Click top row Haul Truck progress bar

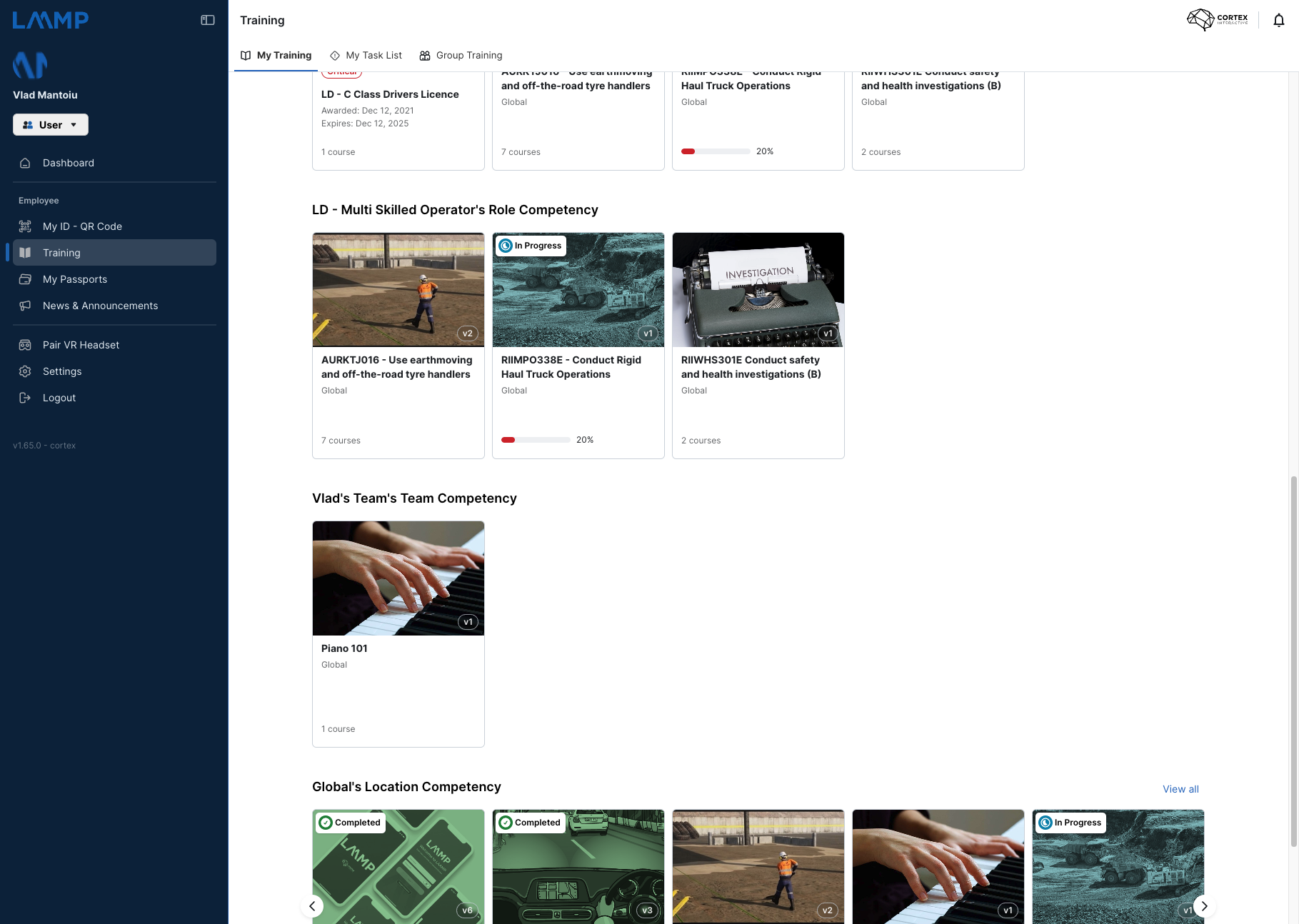pos(716,151)
